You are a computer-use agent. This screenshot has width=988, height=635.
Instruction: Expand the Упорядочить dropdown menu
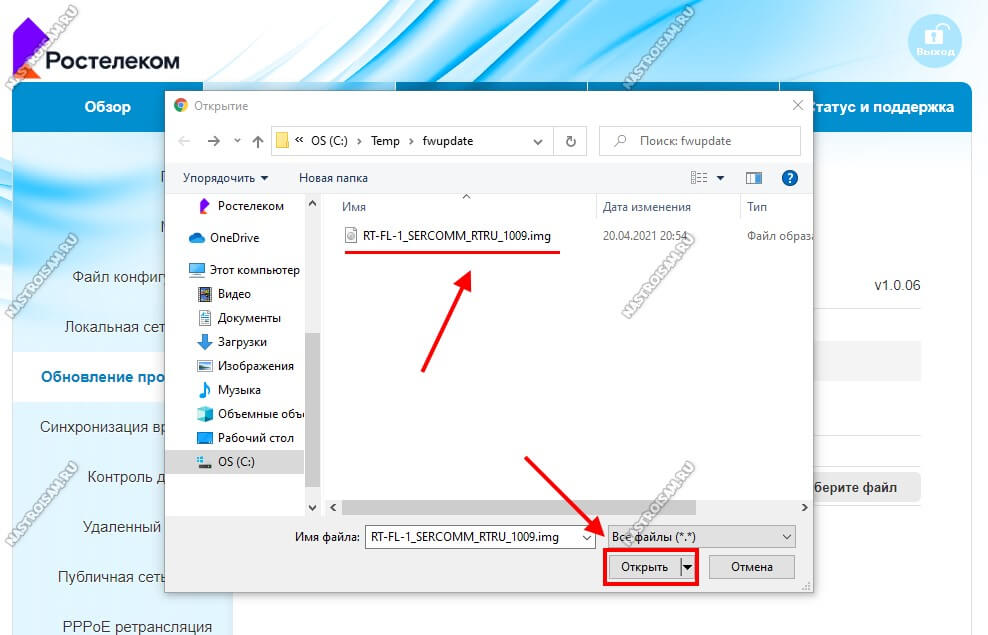[x=225, y=178]
